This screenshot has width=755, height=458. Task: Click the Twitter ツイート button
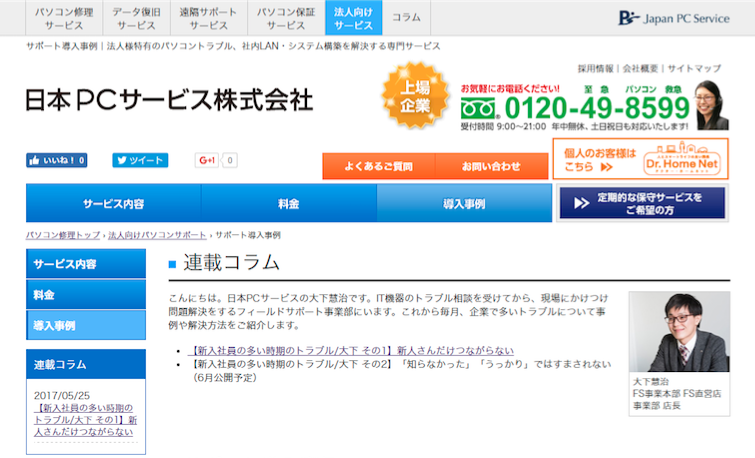click(140, 160)
